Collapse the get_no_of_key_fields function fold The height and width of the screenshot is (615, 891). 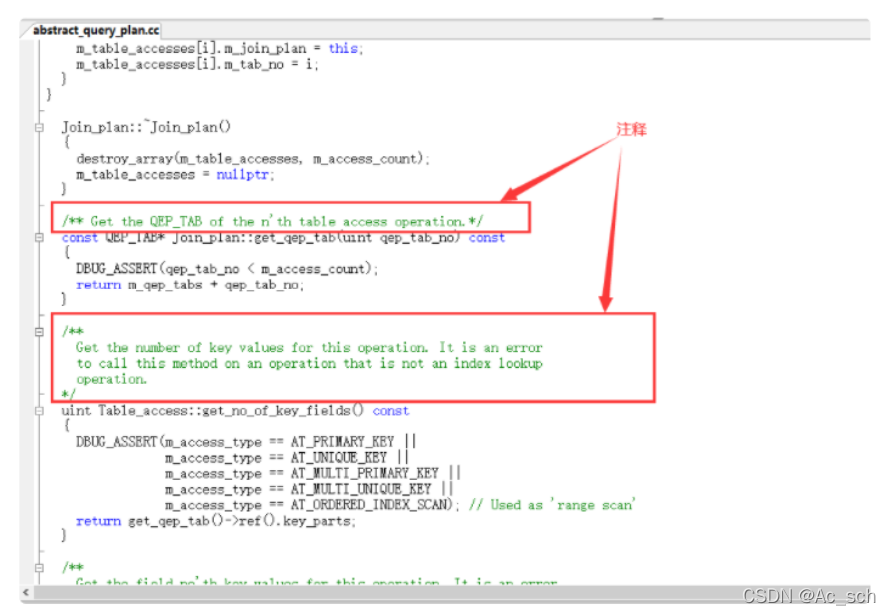[39, 411]
